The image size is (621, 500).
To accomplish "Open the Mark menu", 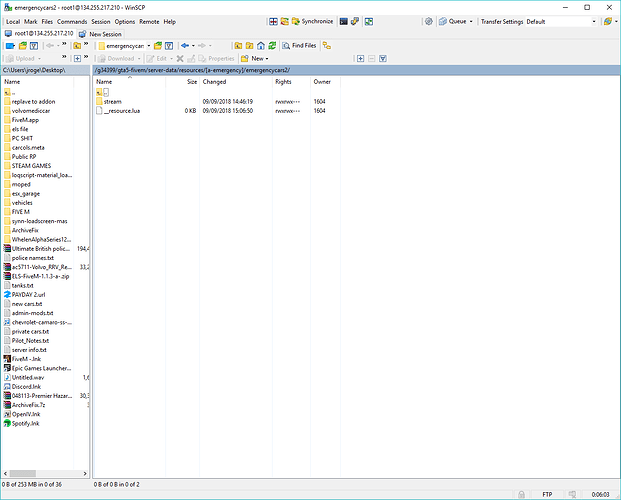I will click(x=30, y=22).
